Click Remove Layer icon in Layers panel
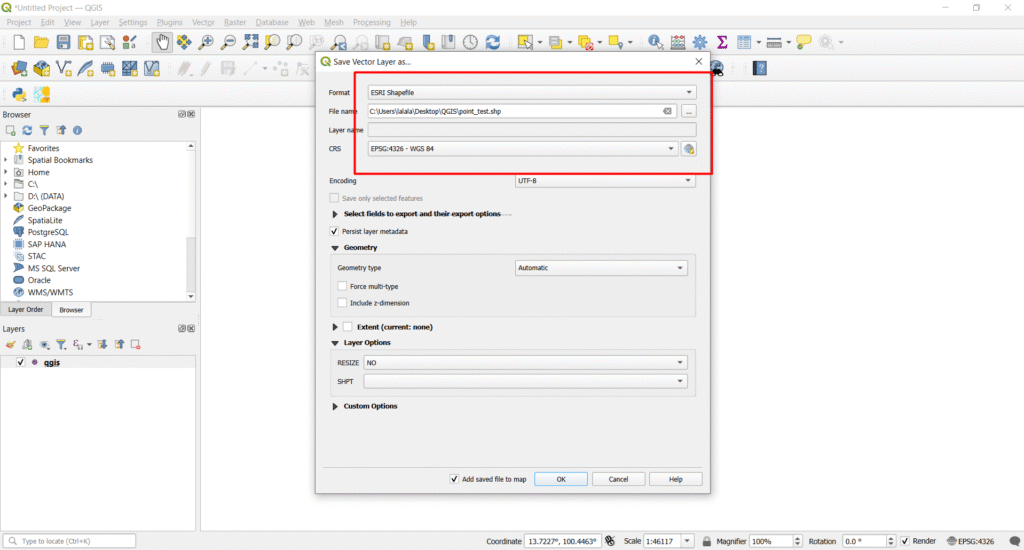Viewport: 1024px width, 550px height. click(x=136, y=344)
